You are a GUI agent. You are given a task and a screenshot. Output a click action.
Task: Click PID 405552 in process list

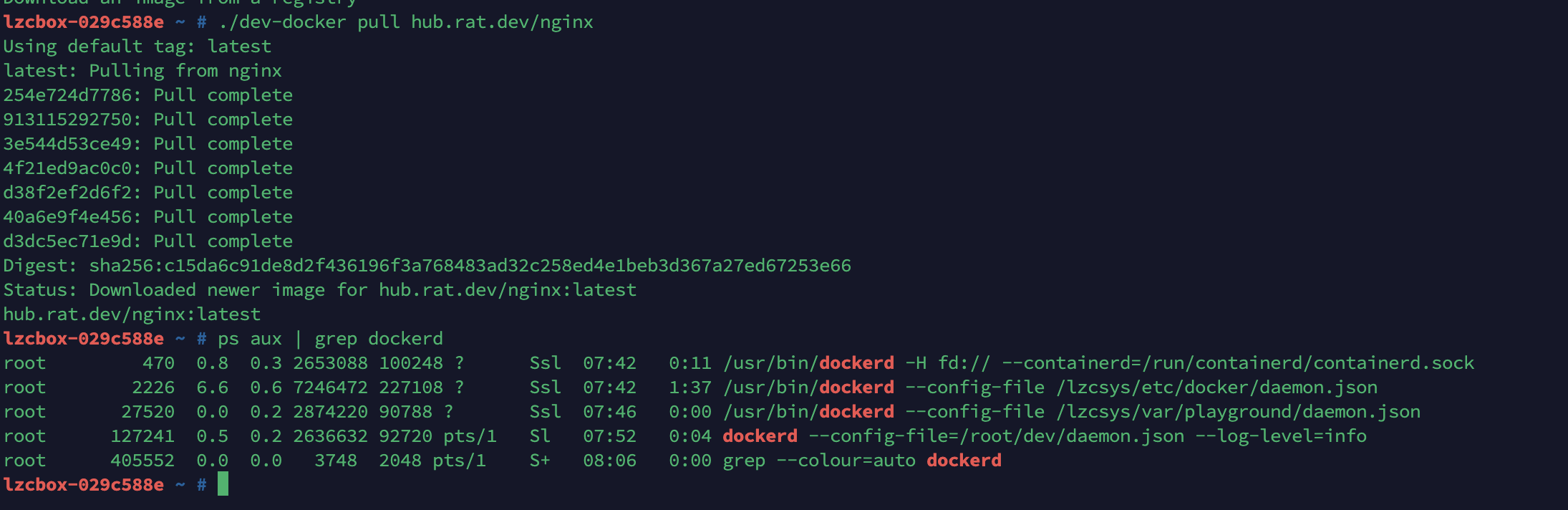(x=142, y=461)
